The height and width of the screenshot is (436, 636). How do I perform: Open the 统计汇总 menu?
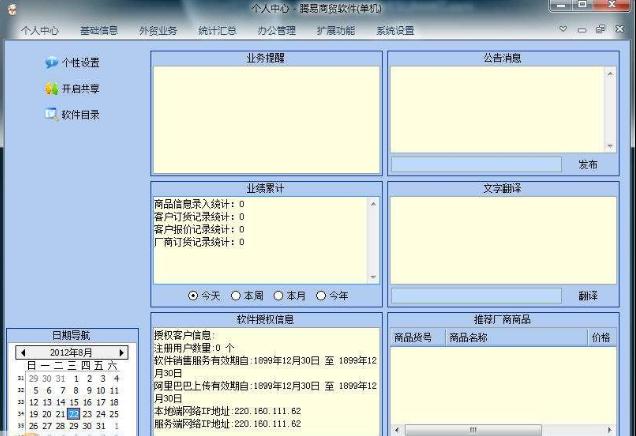(217, 31)
